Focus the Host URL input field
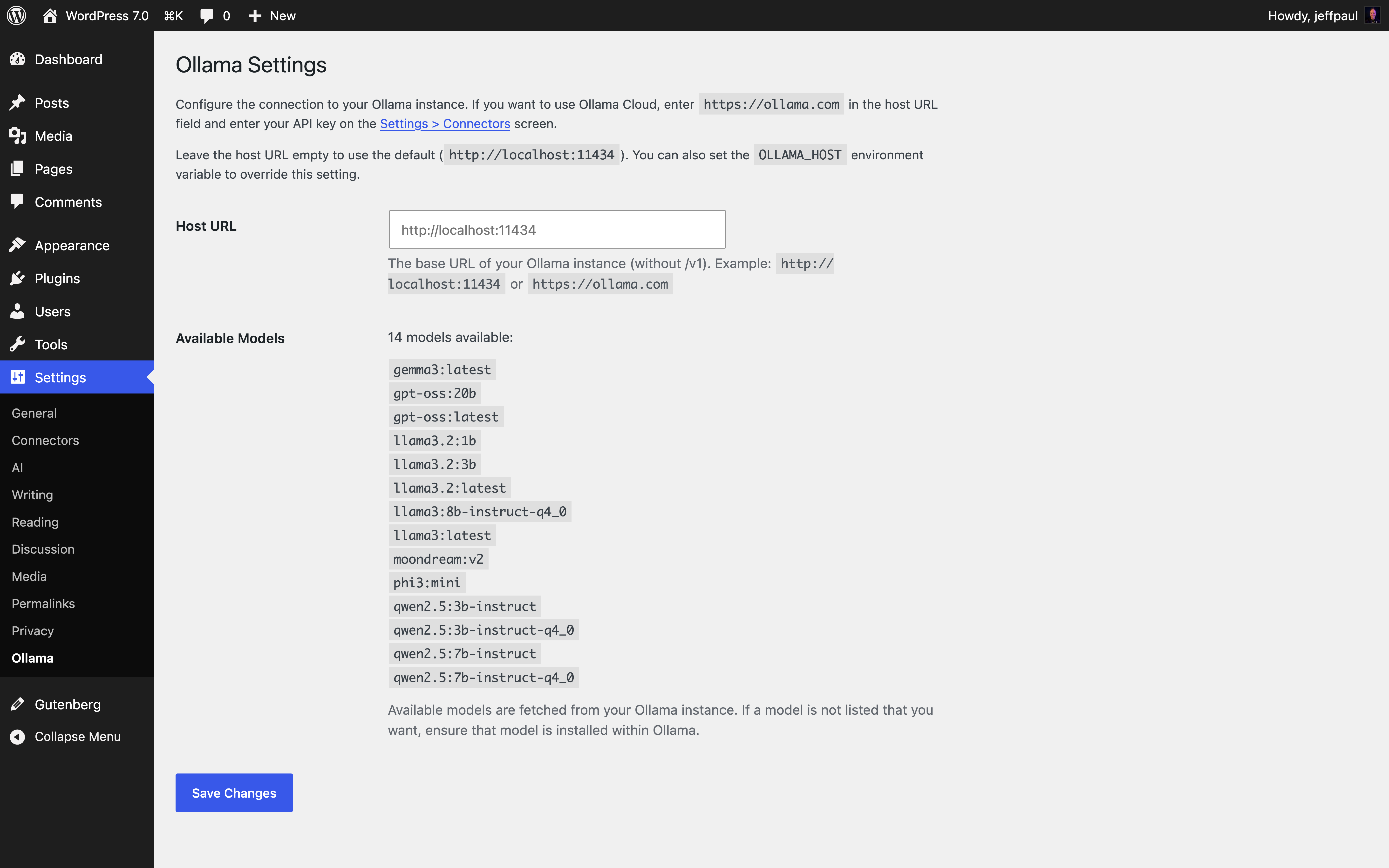Image resolution: width=1389 pixels, height=868 pixels. 557,230
